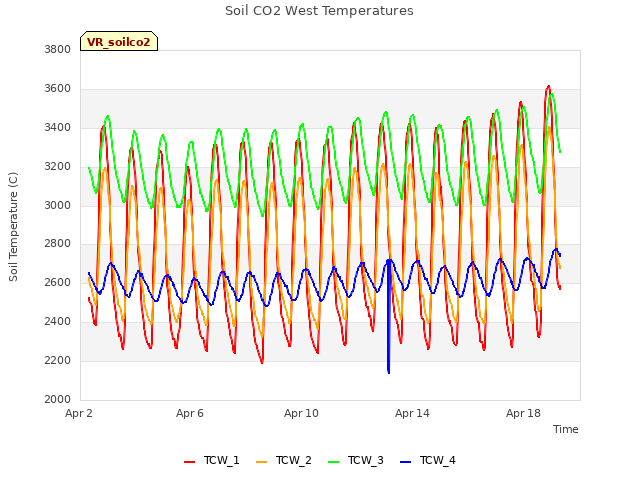Click the Time axis label
This screenshot has width=640, height=480.
[565, 429]
